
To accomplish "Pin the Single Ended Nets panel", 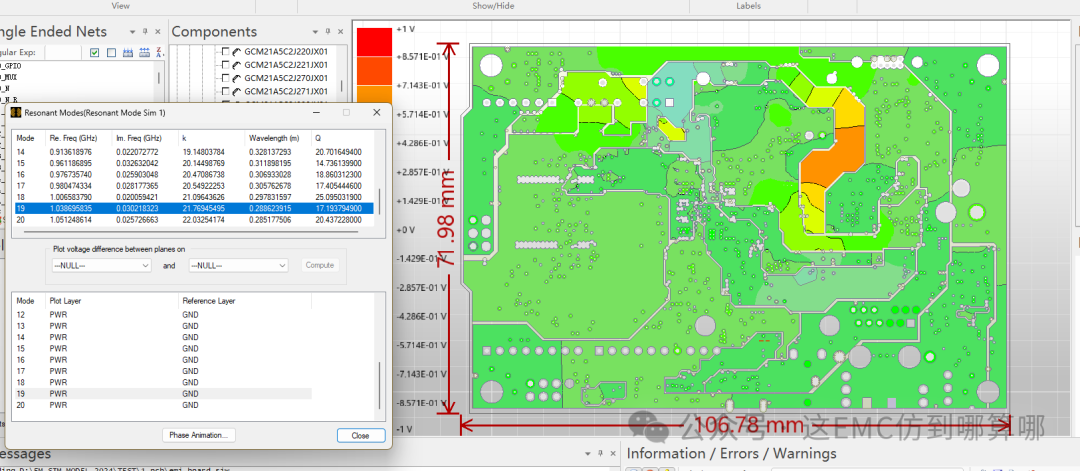I will coord(145,32).
